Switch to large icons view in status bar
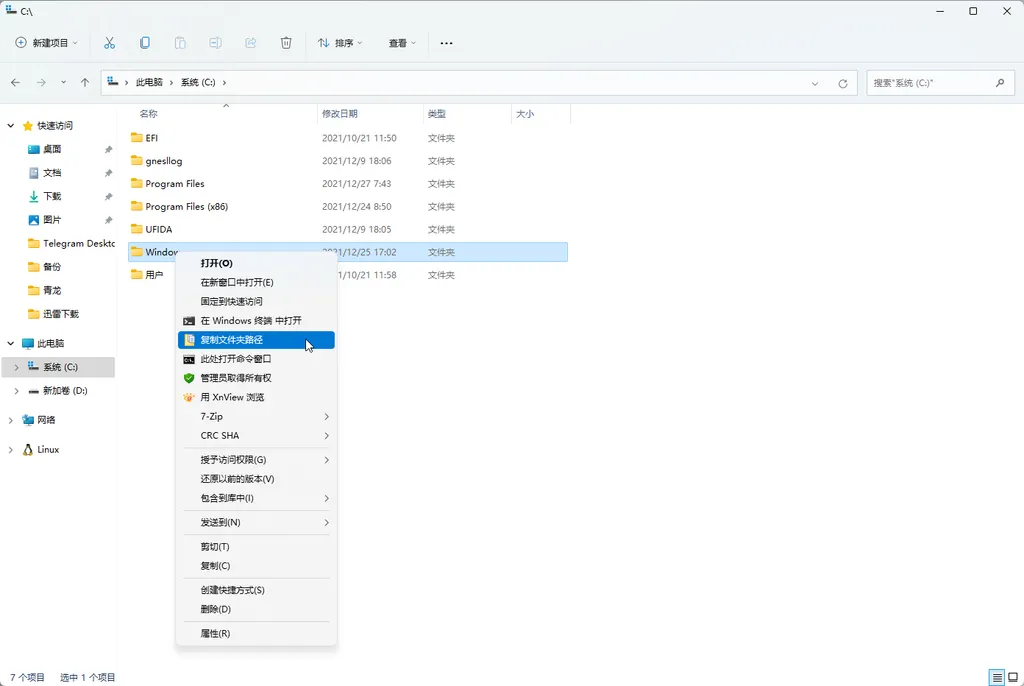This screenshot has height=686, width=1024. 1013,678
